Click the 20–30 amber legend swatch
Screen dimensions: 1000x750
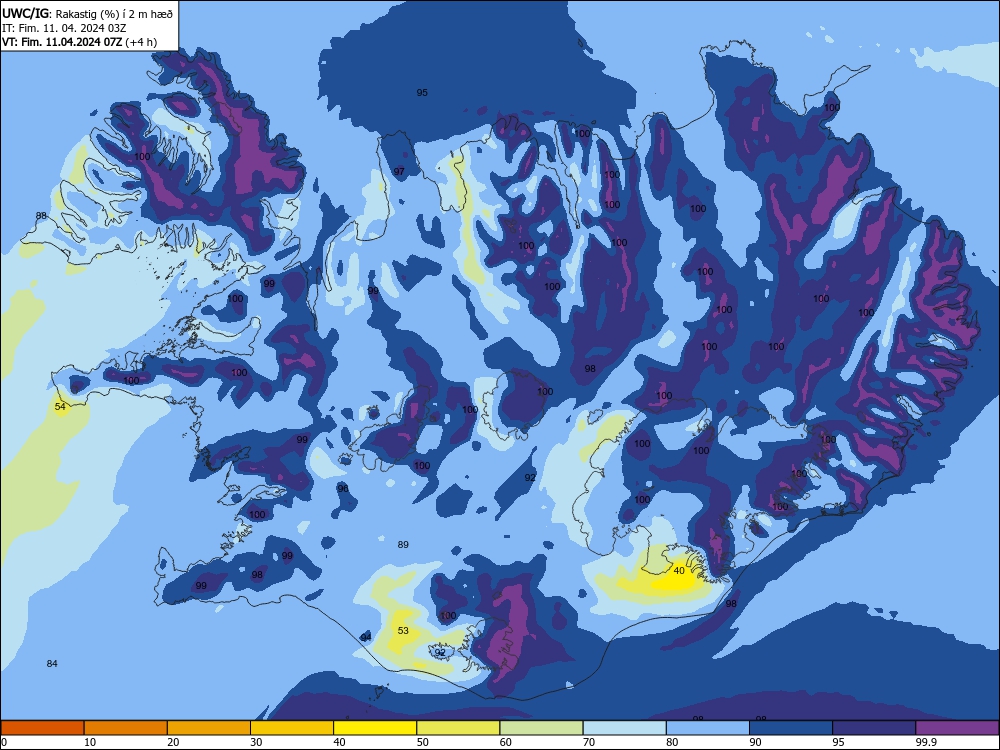pos(209,728)
